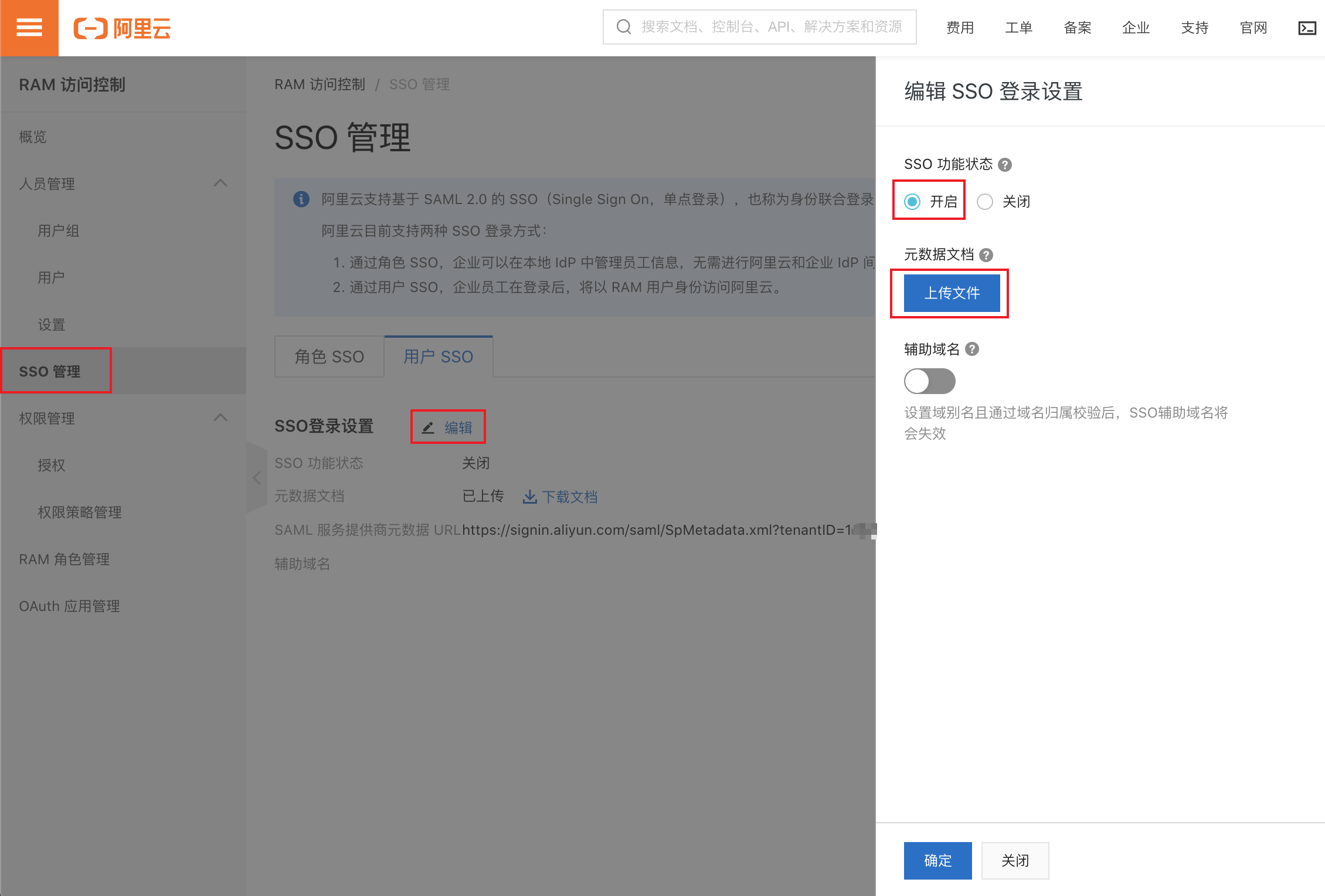Collapse the 人员管理 section
Viewport: 1325px width, 896px height.
(x=221, y=183)
